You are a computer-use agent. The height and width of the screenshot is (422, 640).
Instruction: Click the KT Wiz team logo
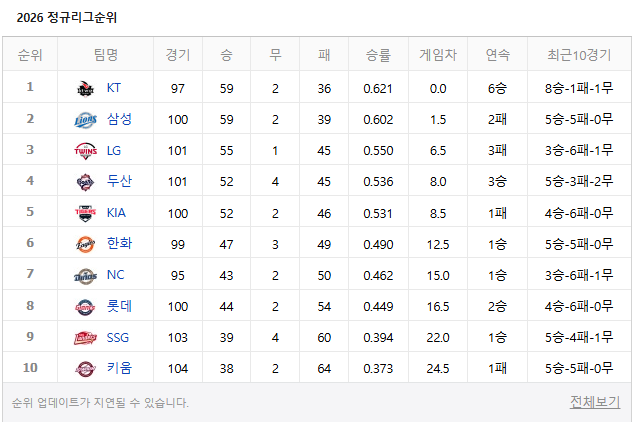coord(85,89)
